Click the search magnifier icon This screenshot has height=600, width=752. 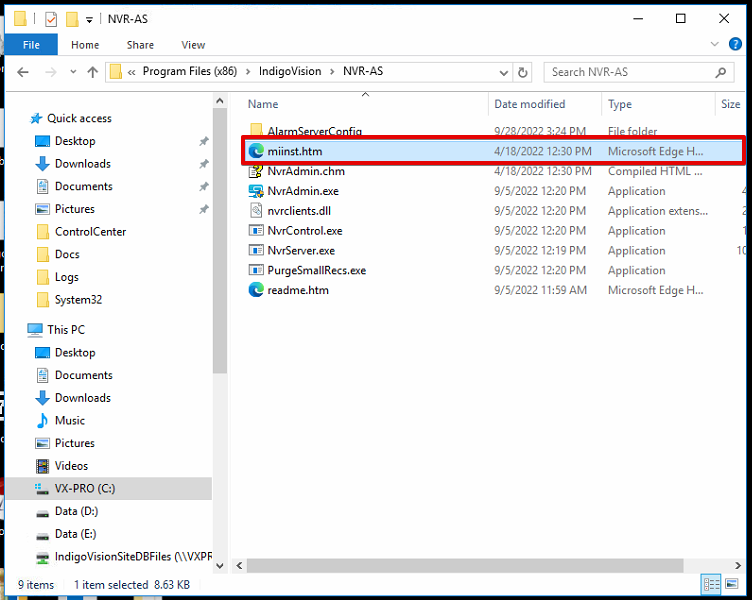coord(720,72)
